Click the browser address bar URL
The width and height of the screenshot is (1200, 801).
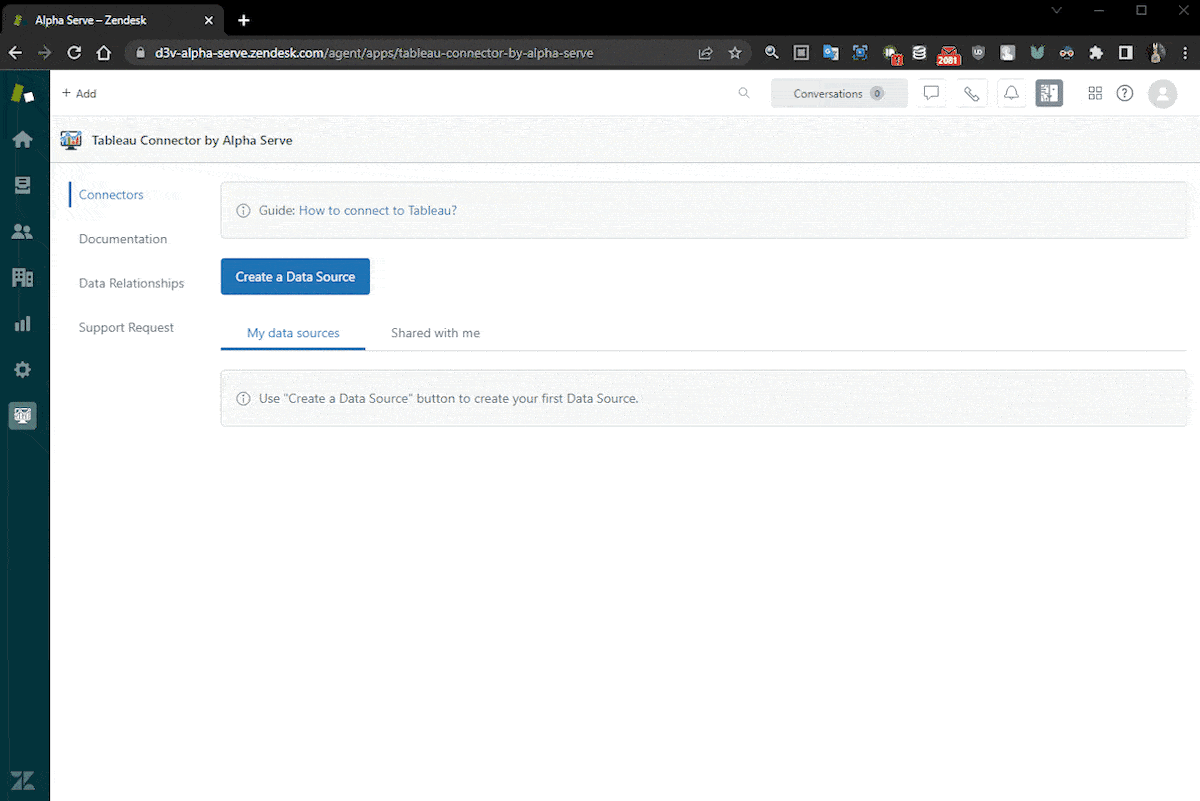(374, 53)
